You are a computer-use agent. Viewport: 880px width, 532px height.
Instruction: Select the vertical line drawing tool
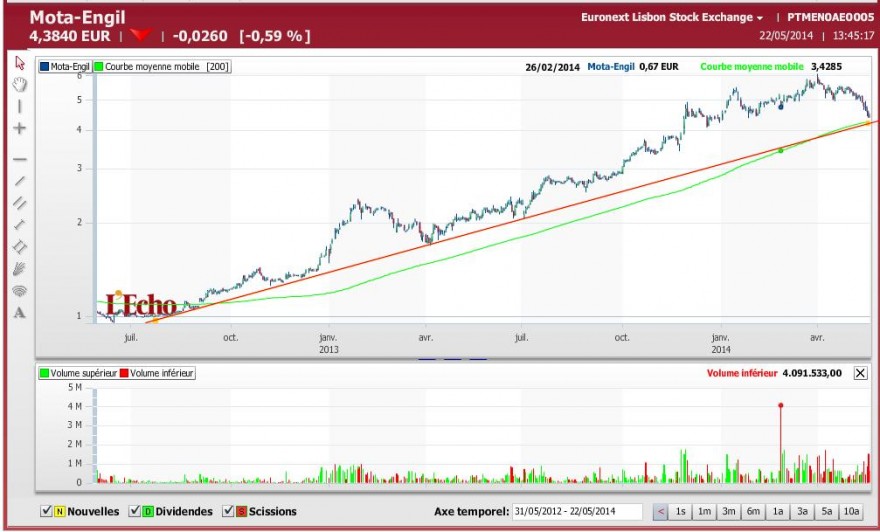point(20,107)
